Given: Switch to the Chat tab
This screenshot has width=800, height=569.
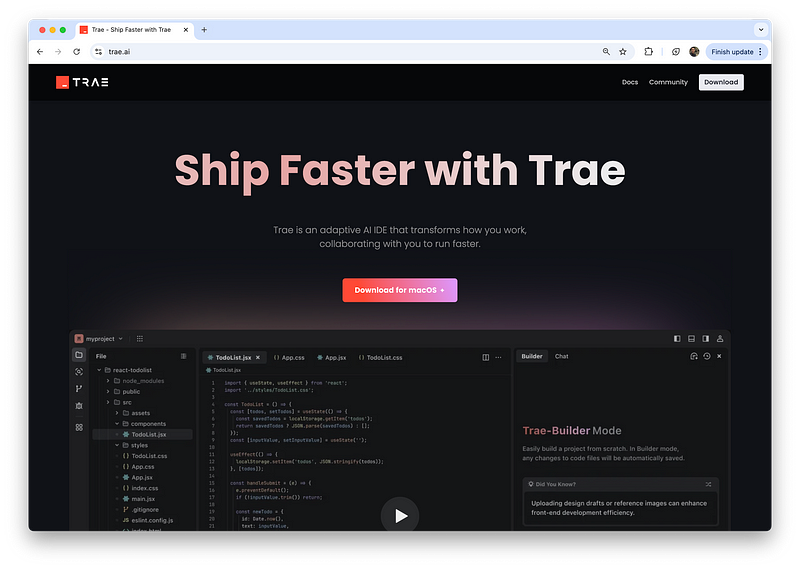Looking at the screenshot, I should pyautogui.click(x=561, y=356).
